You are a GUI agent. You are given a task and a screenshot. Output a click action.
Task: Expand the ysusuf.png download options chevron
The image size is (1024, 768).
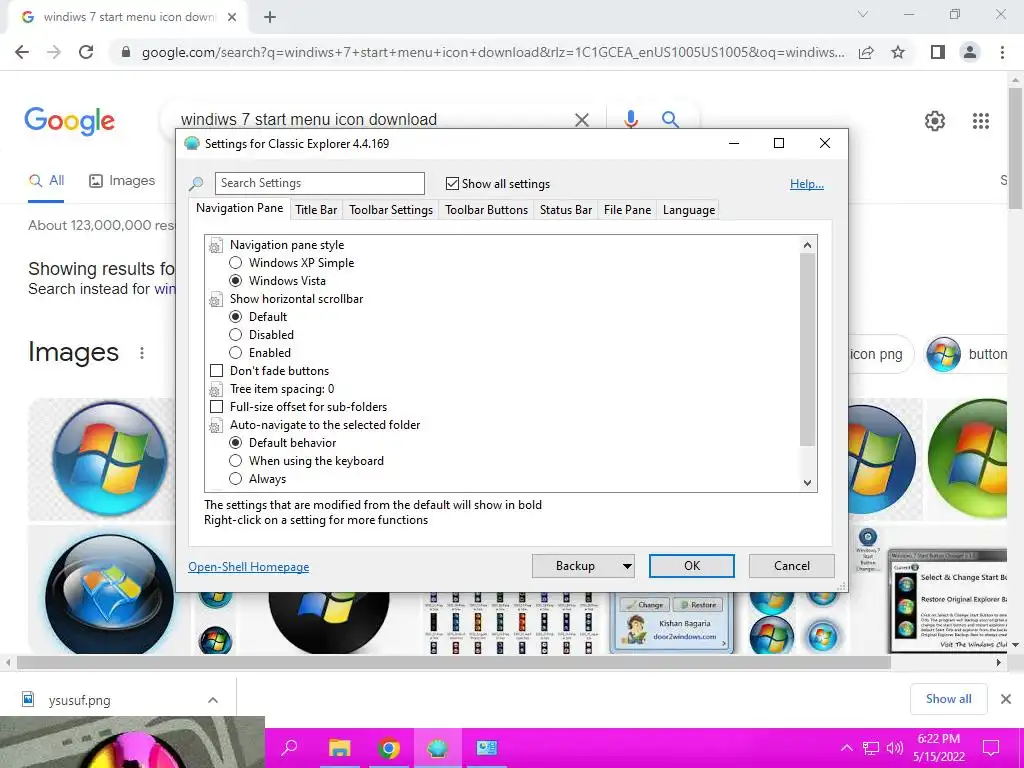pyautogui.click(x=212, y=700)
